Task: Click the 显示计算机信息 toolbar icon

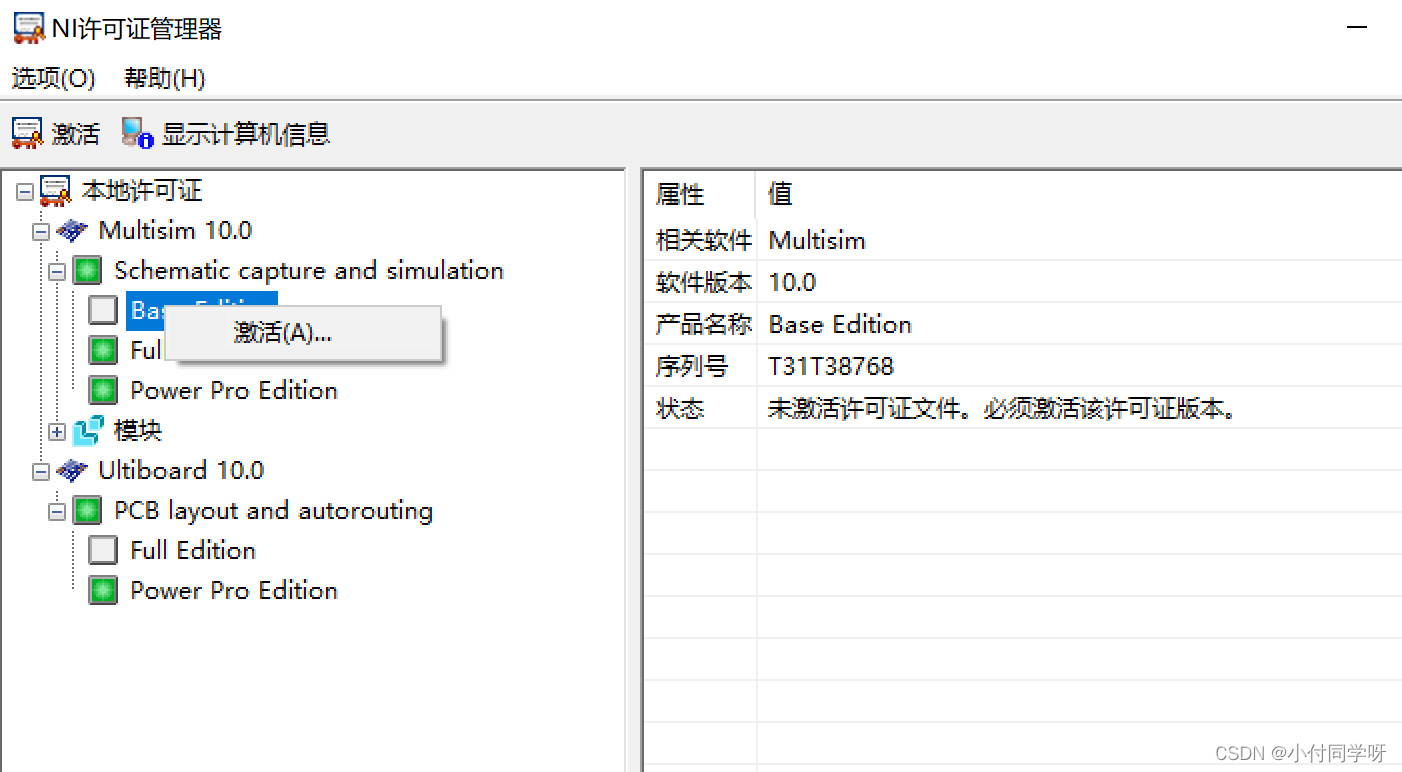Action: [x=138, y=133]
